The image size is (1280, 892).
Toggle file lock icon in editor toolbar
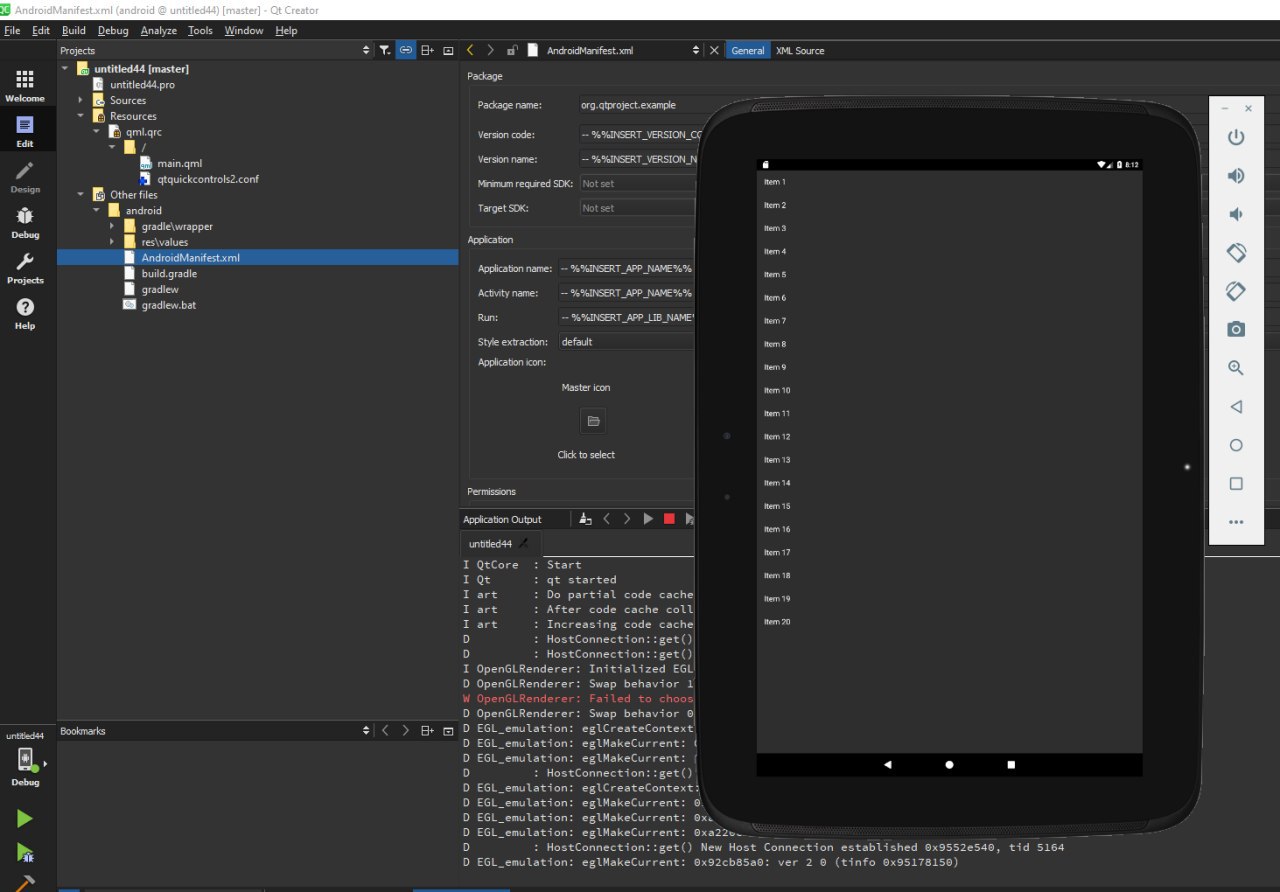512,50
